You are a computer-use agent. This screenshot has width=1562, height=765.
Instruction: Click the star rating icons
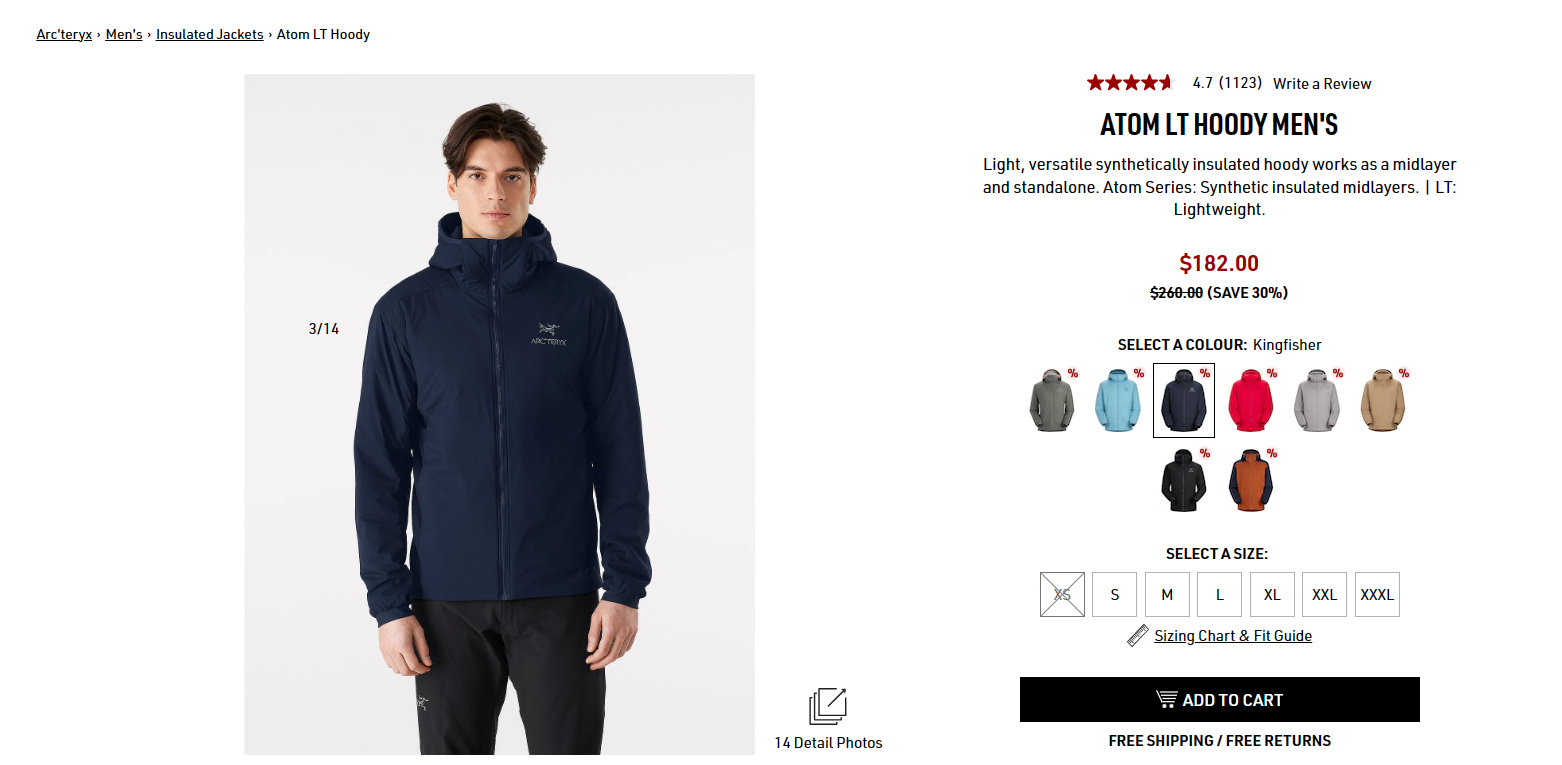tap(1129, 83)
